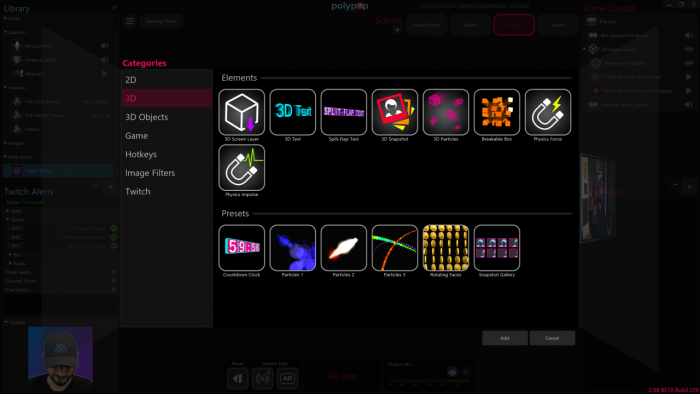Image resolution: width=700 pixels, height=394 pixels.
Task: Select the 2D category
Action: tap(167, 79)
